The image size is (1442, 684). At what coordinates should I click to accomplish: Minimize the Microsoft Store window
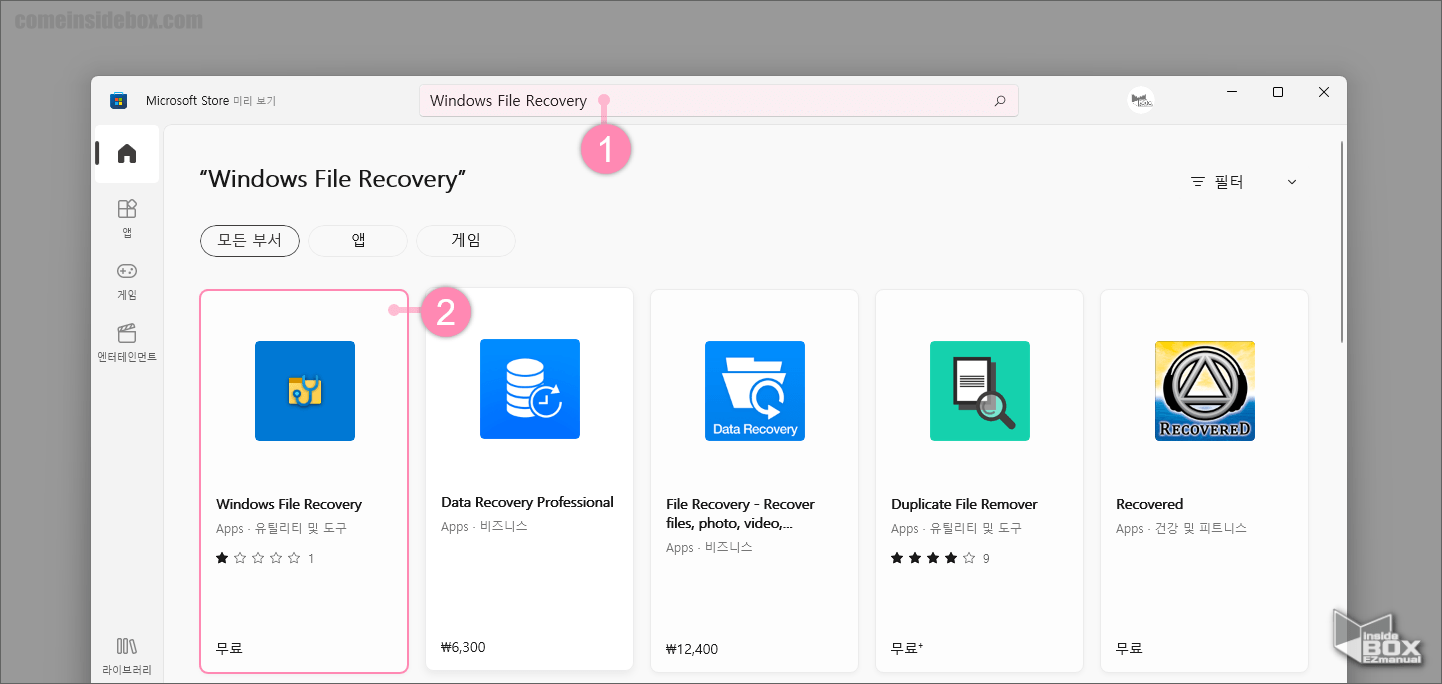pyautogui.click(x=1232, y=92)
